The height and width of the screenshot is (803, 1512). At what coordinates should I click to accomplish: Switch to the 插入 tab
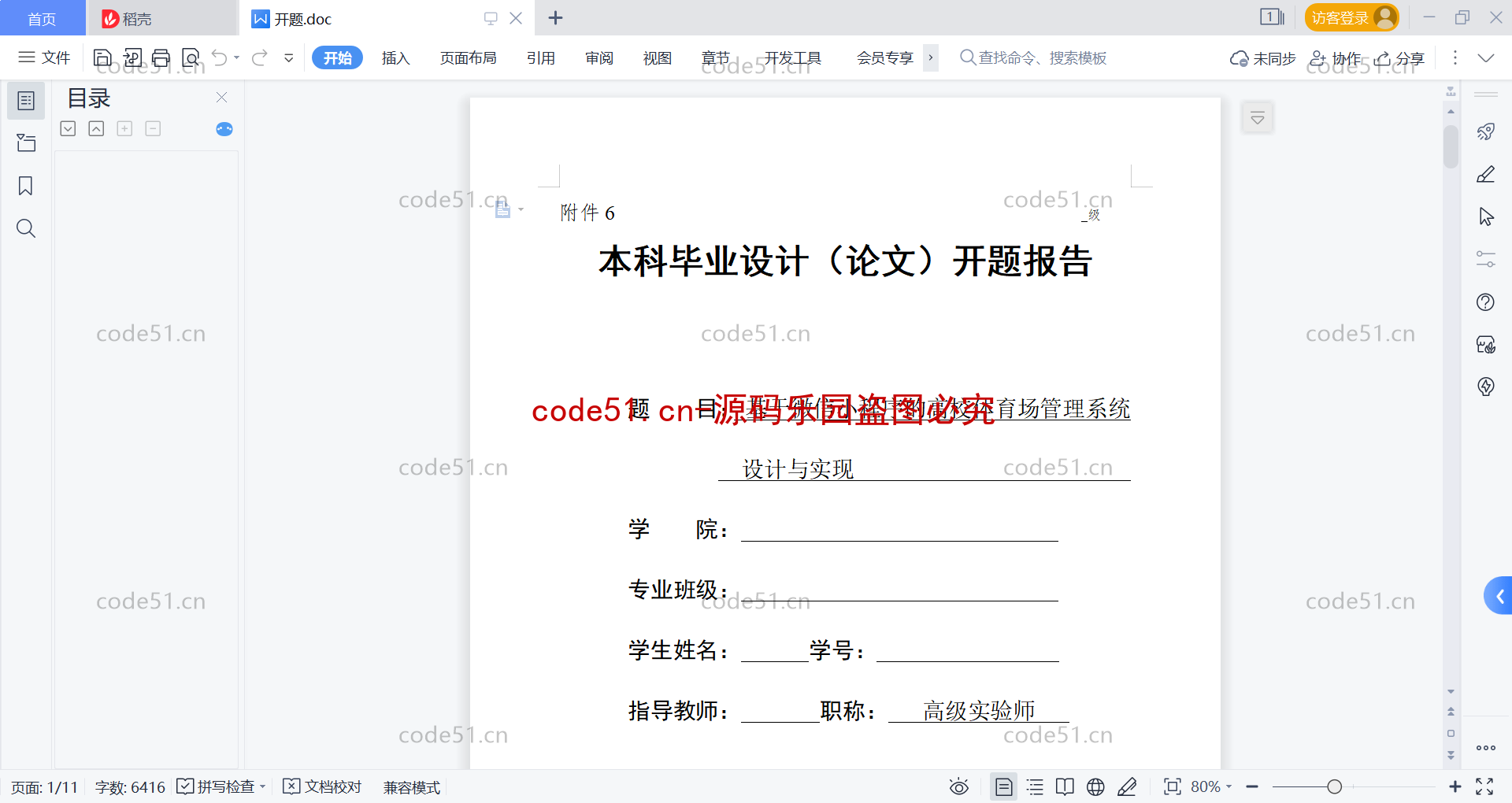pos(395,57)
